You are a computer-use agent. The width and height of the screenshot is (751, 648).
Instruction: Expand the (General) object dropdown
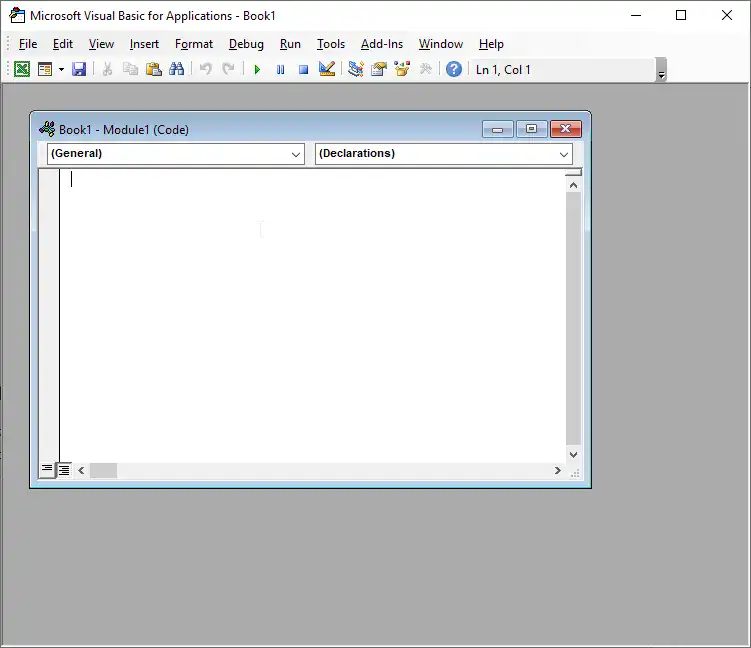(296, 154)
